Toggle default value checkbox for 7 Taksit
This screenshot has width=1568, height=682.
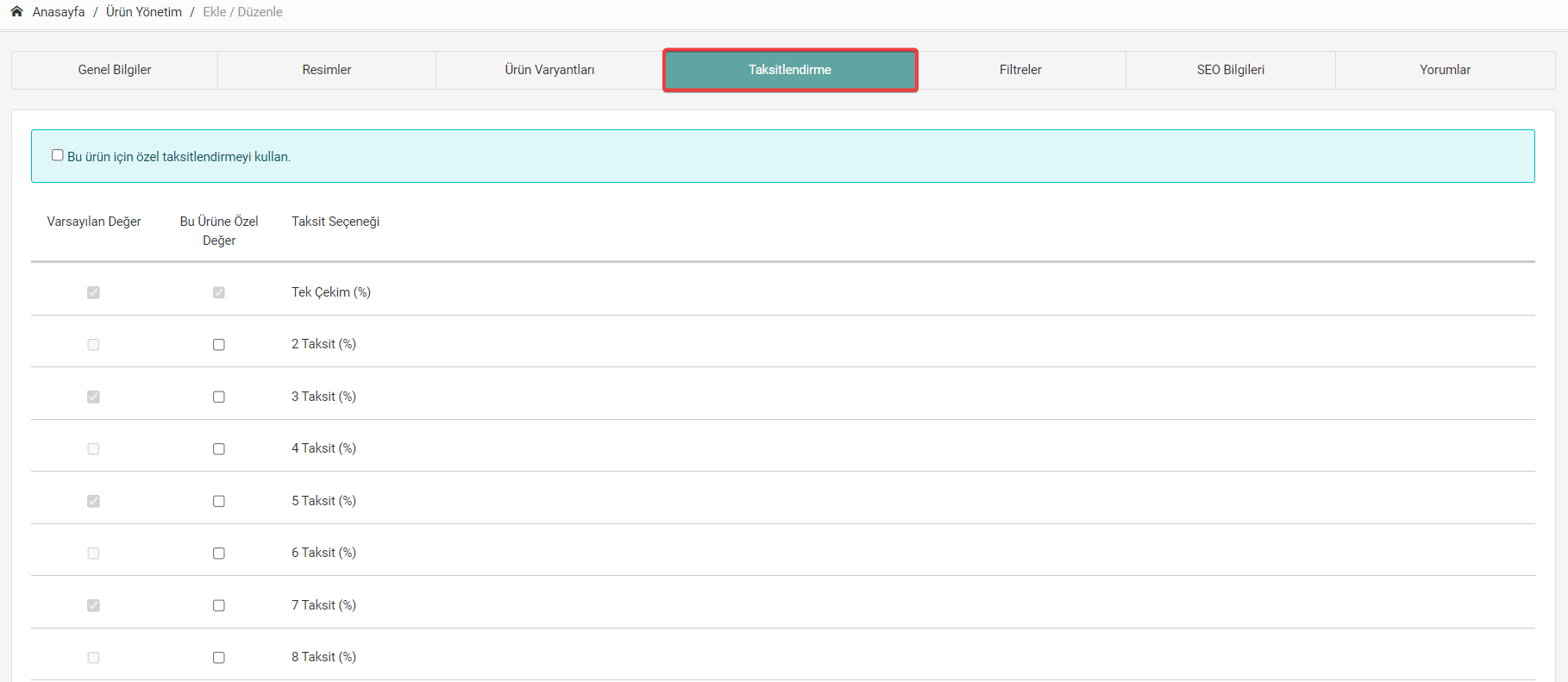click(93, 605)
